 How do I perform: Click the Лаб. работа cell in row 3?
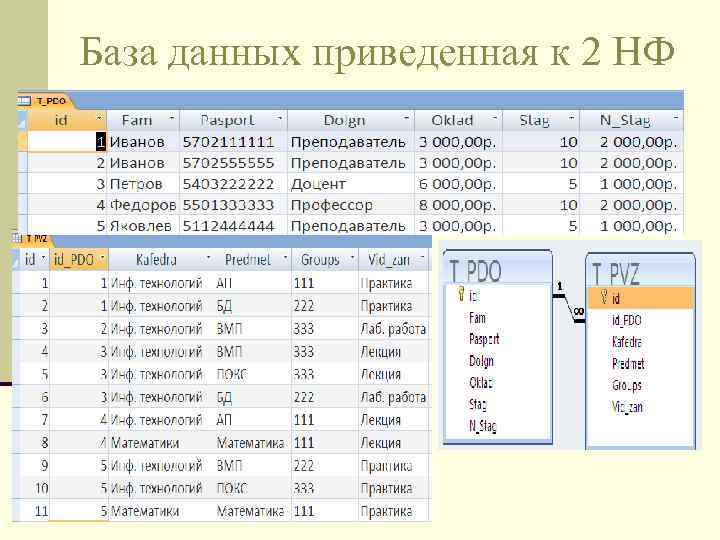tap(394, 329)
